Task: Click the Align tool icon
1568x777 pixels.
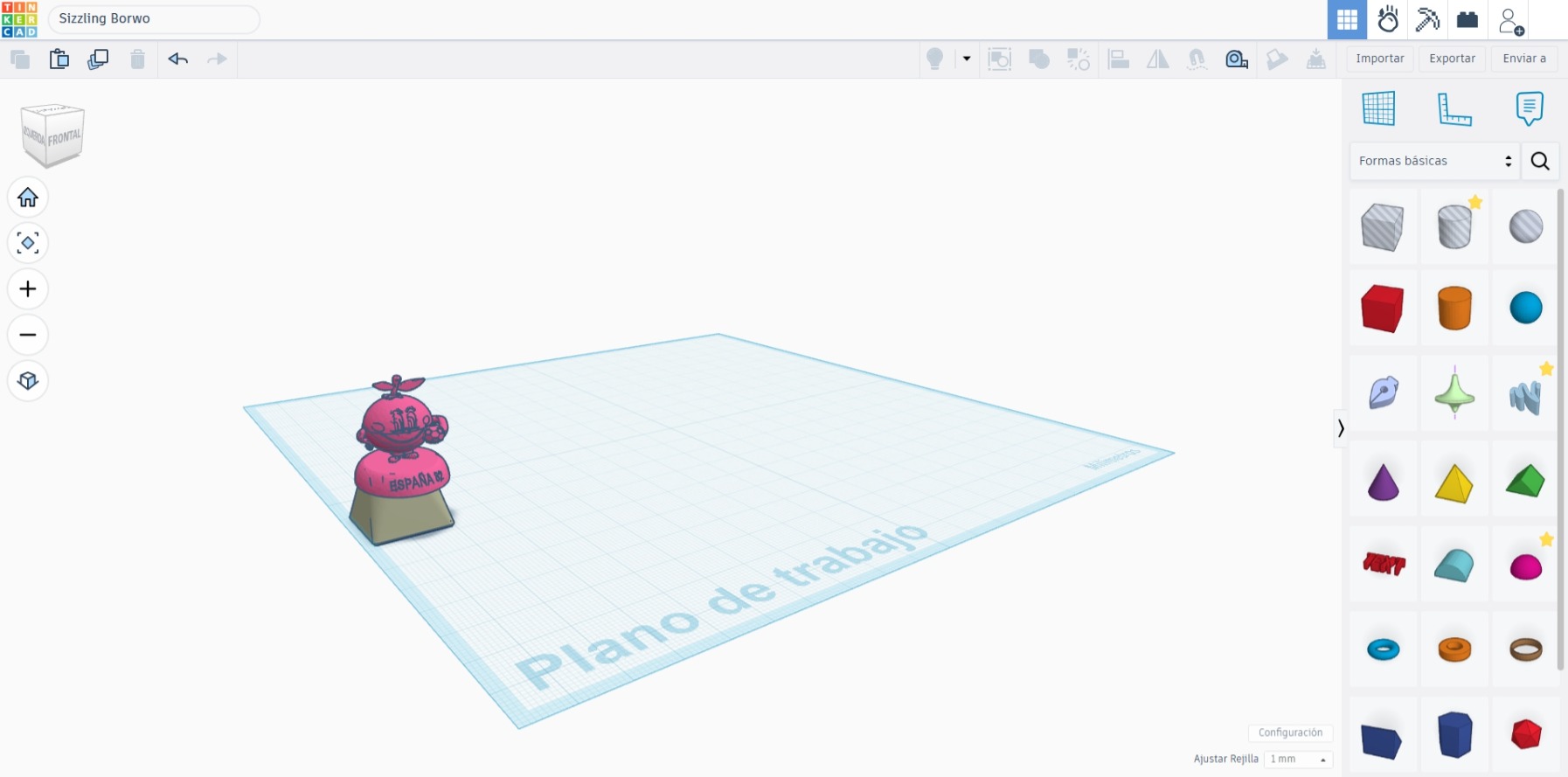Action: point(1119,59)
